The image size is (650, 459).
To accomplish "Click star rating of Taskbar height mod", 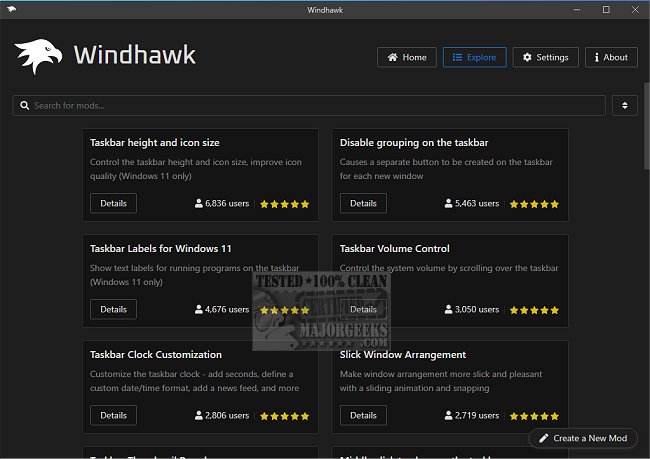I will (284, 204).
